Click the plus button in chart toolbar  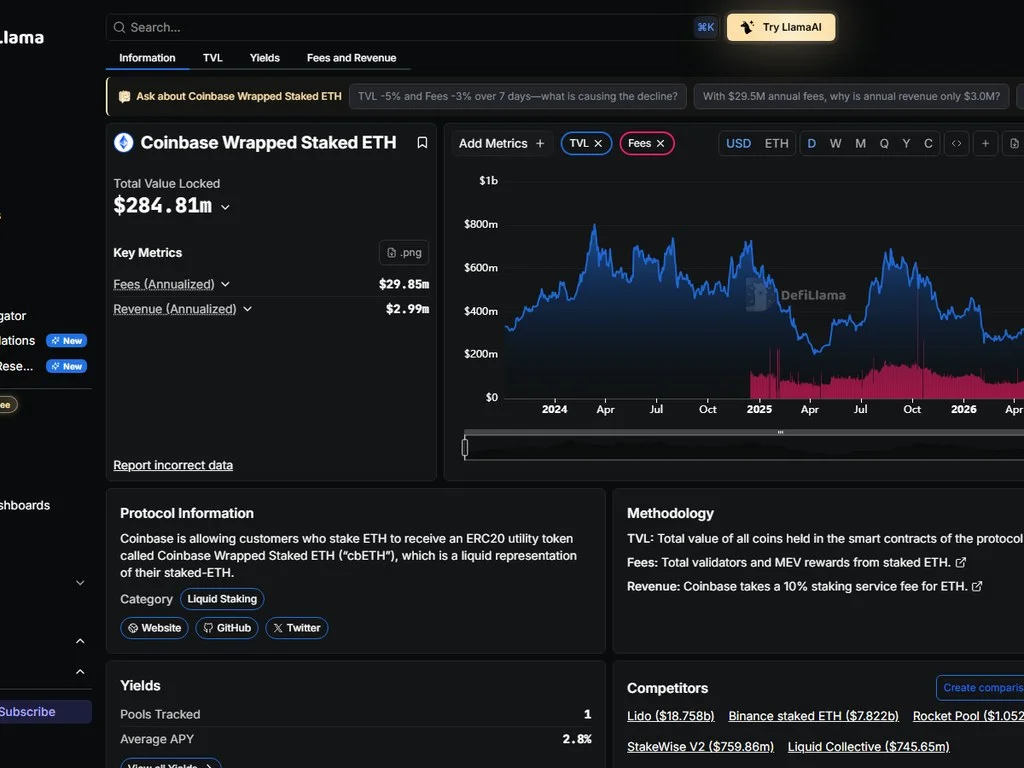click(985, 144)
